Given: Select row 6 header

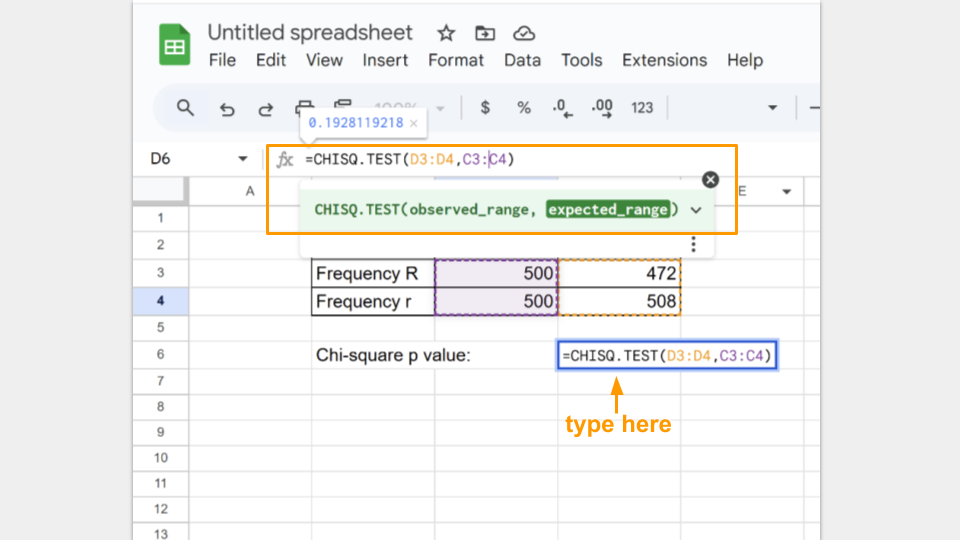Looking at the screenshot, I should click(160, 354).
